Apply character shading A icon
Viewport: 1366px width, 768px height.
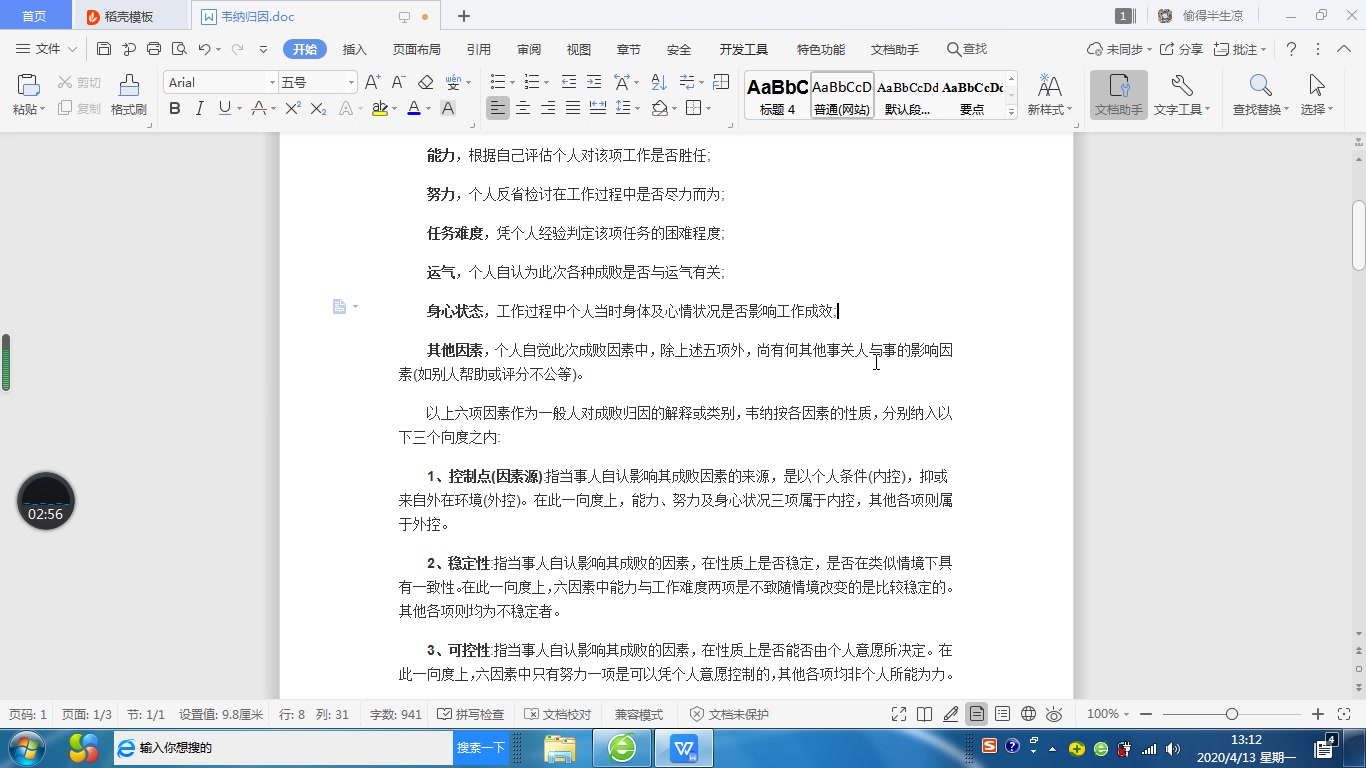(448, 108)
